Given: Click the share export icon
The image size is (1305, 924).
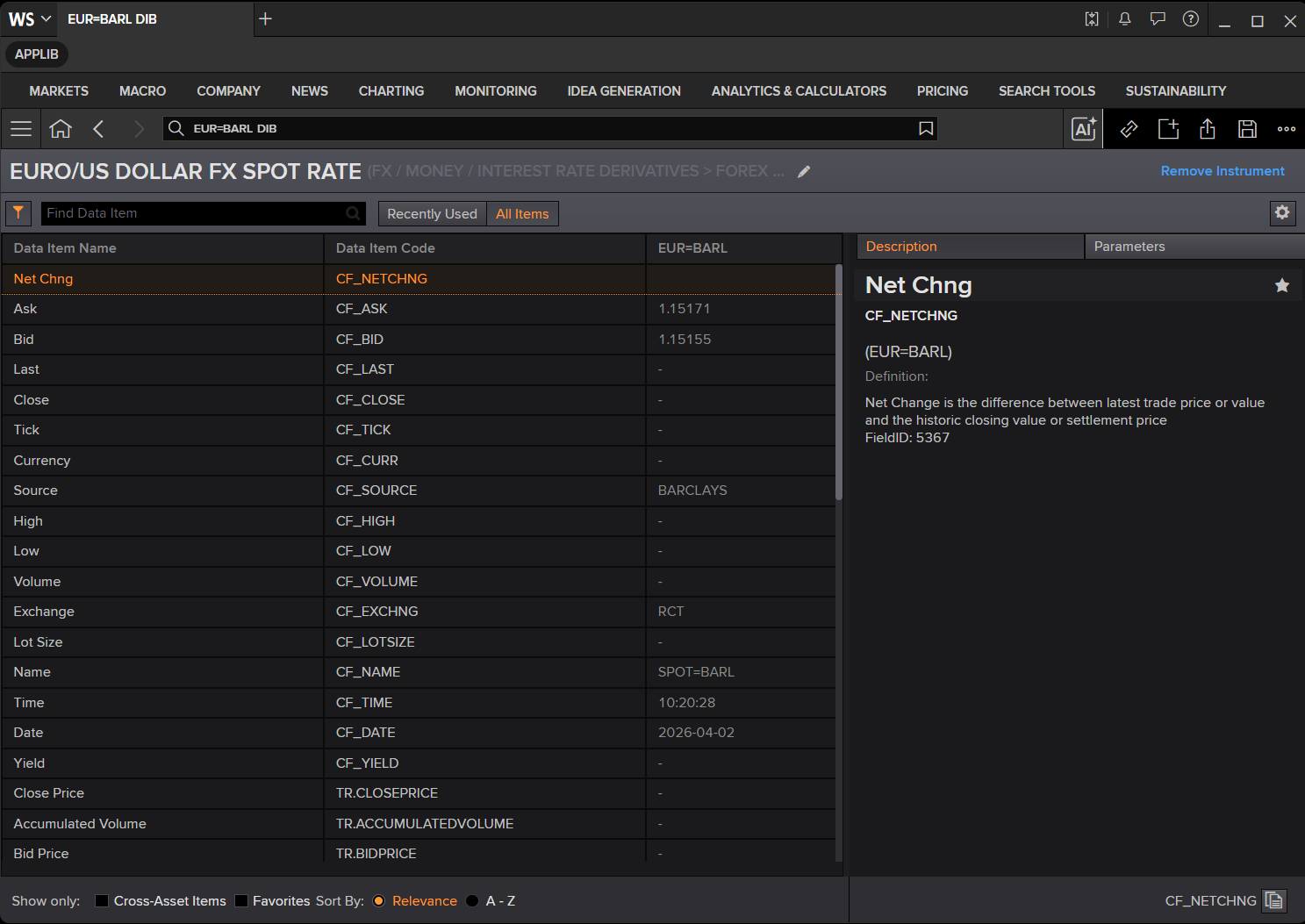Looking at the screenshot, I should (x=1208, y=129).
